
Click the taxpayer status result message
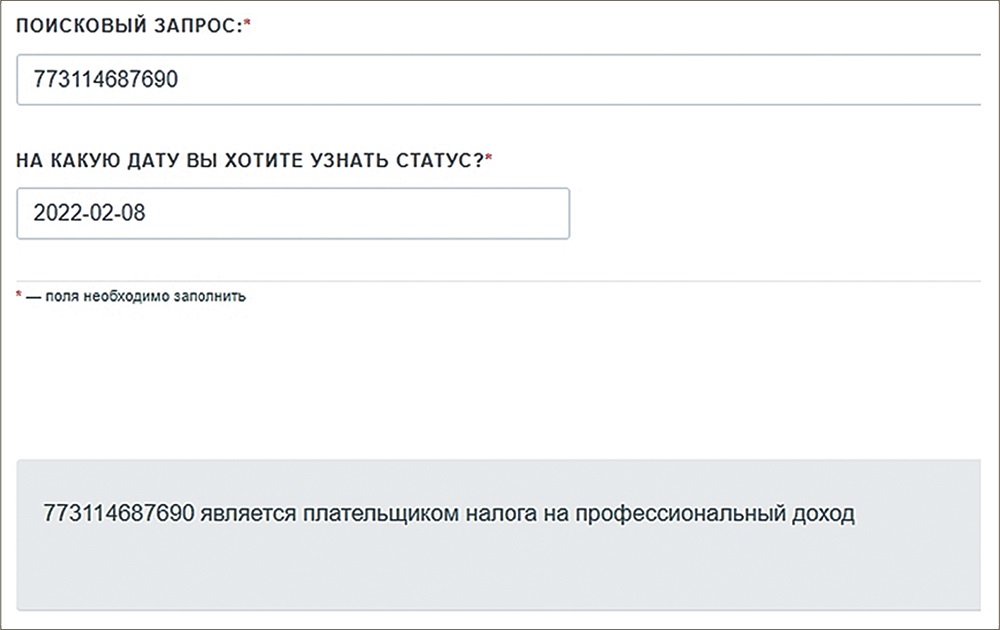tap(450, 516)
